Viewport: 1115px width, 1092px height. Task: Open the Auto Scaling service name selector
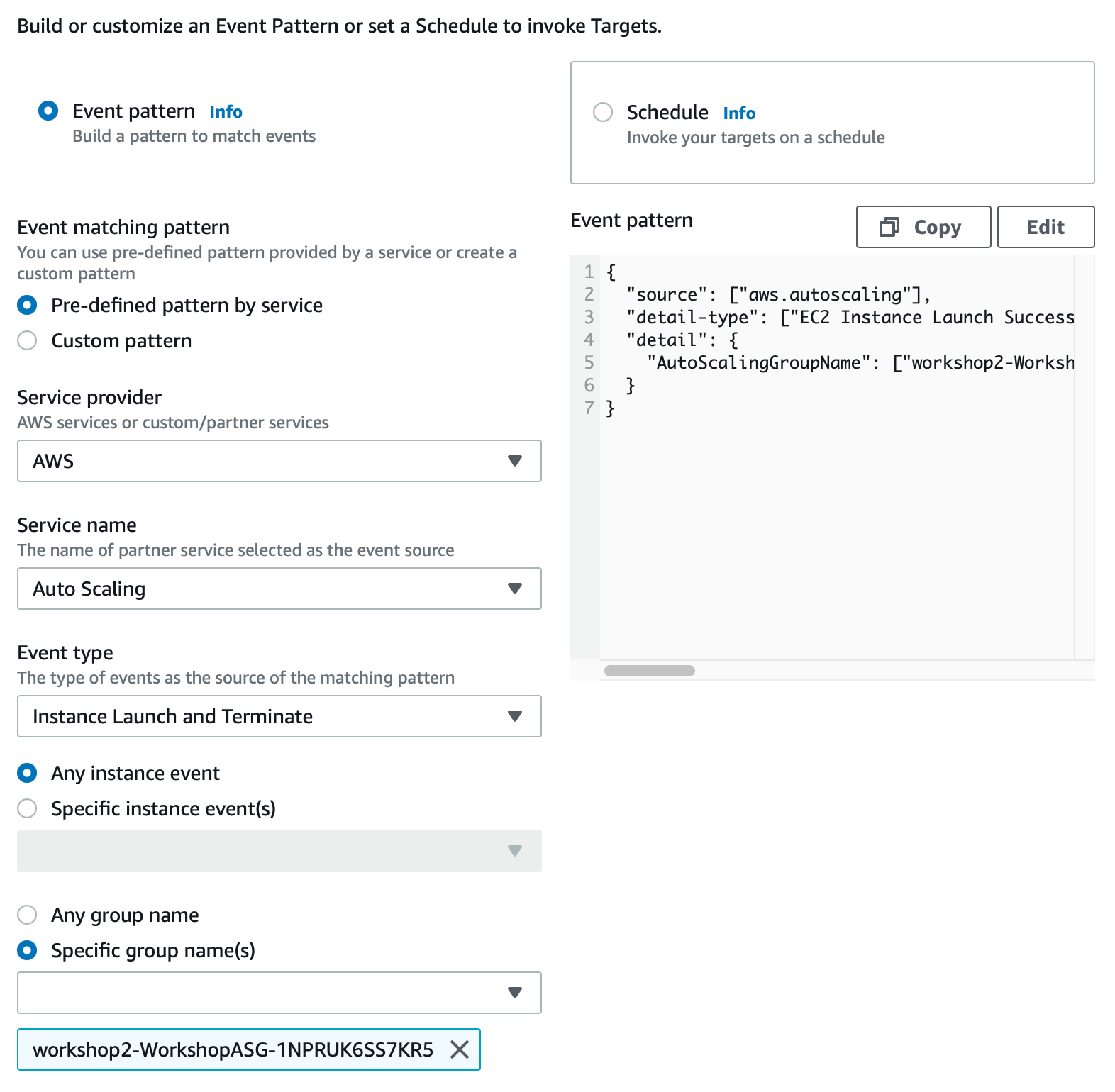[279, 589]
